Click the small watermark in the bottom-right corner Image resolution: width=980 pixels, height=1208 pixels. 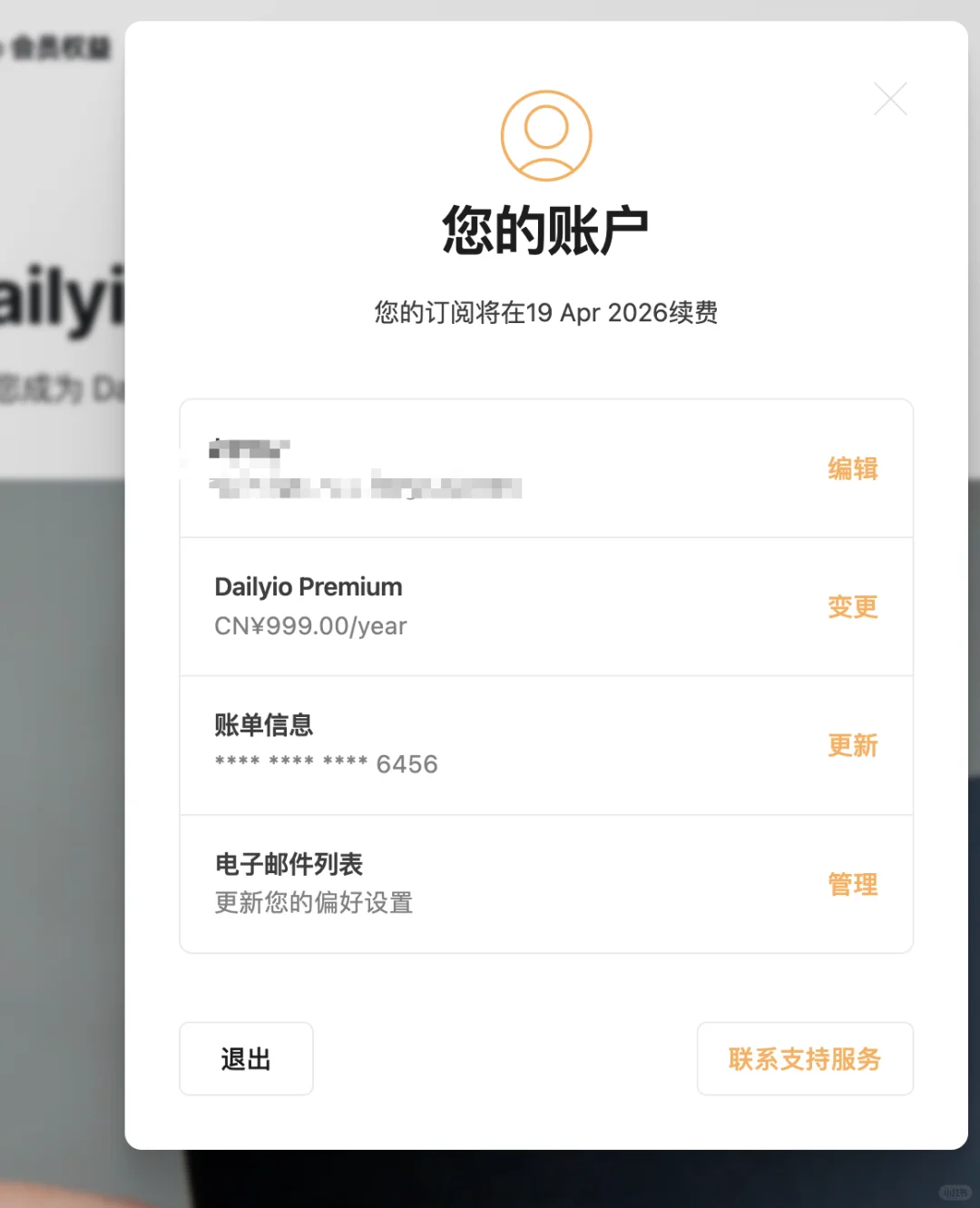click(954, 1193)
